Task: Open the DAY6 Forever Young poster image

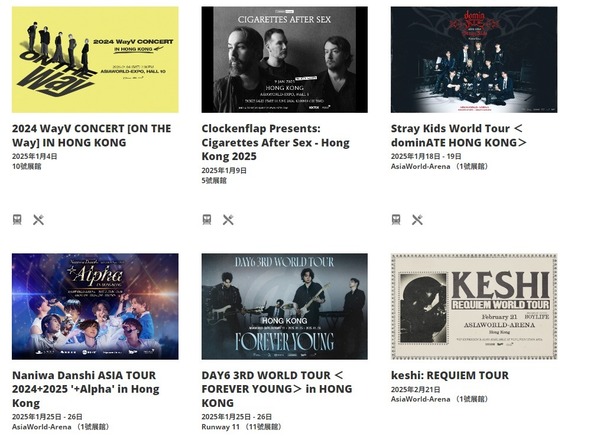Action: pyautogui.click(x=285, y=306)
